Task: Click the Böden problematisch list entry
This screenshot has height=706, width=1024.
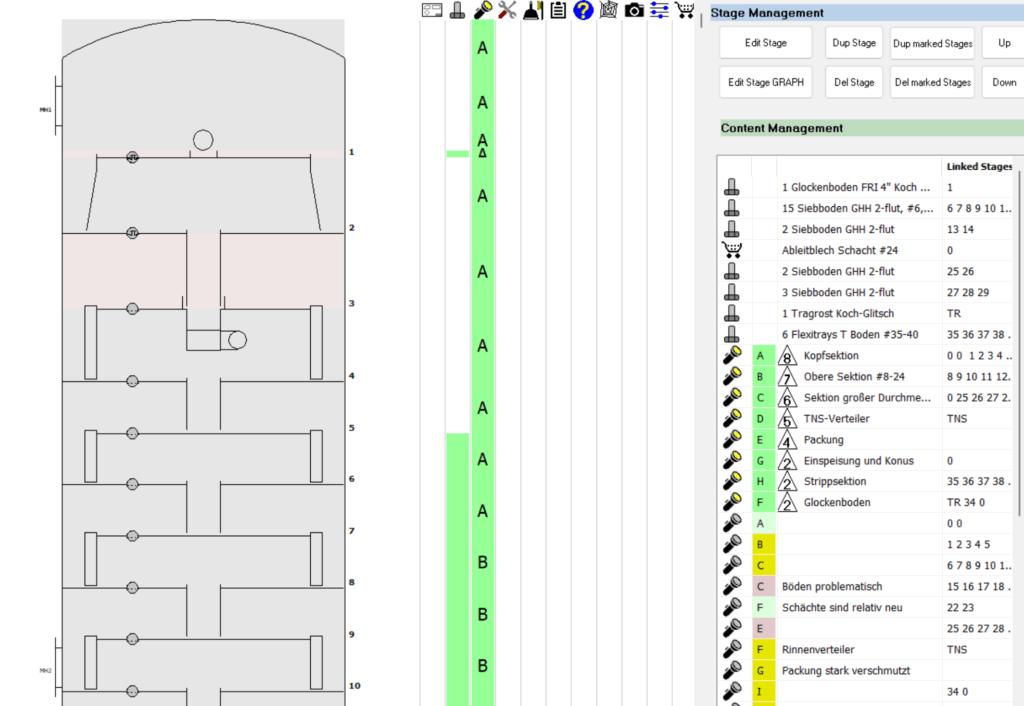Action: coord(832,586)
